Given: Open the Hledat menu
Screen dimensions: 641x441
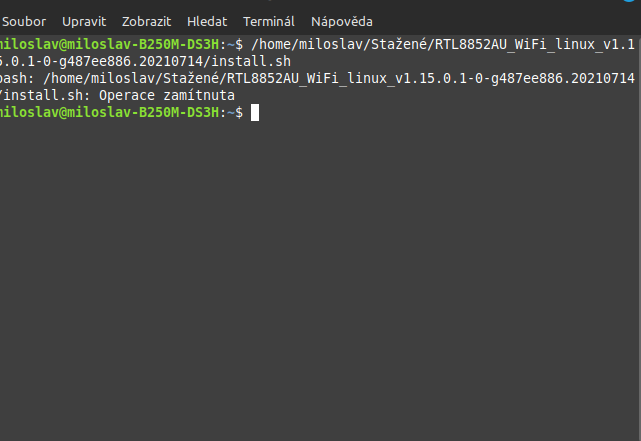Looking at the screenshot, I should coord(207,21).
